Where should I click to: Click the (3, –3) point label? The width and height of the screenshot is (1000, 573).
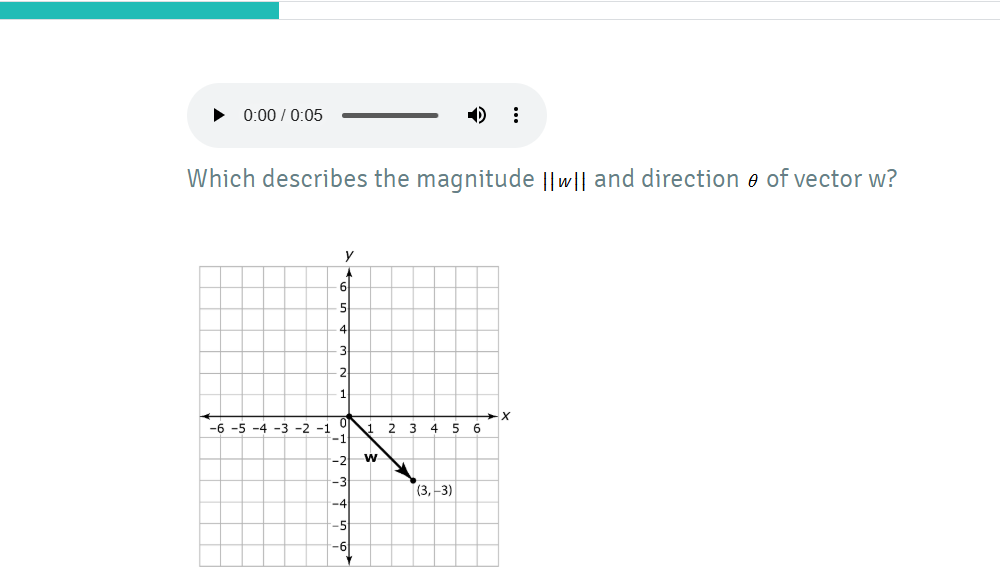[x=434, y=490]
